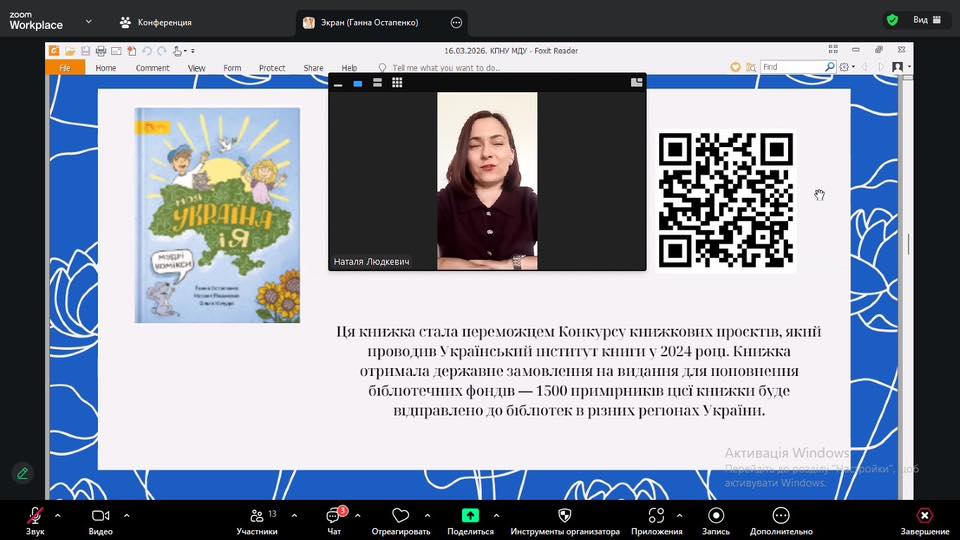Viewport: 960px width, 540px height.
Task: Switch video panel to grid view
Action: [x=397, y=83]
